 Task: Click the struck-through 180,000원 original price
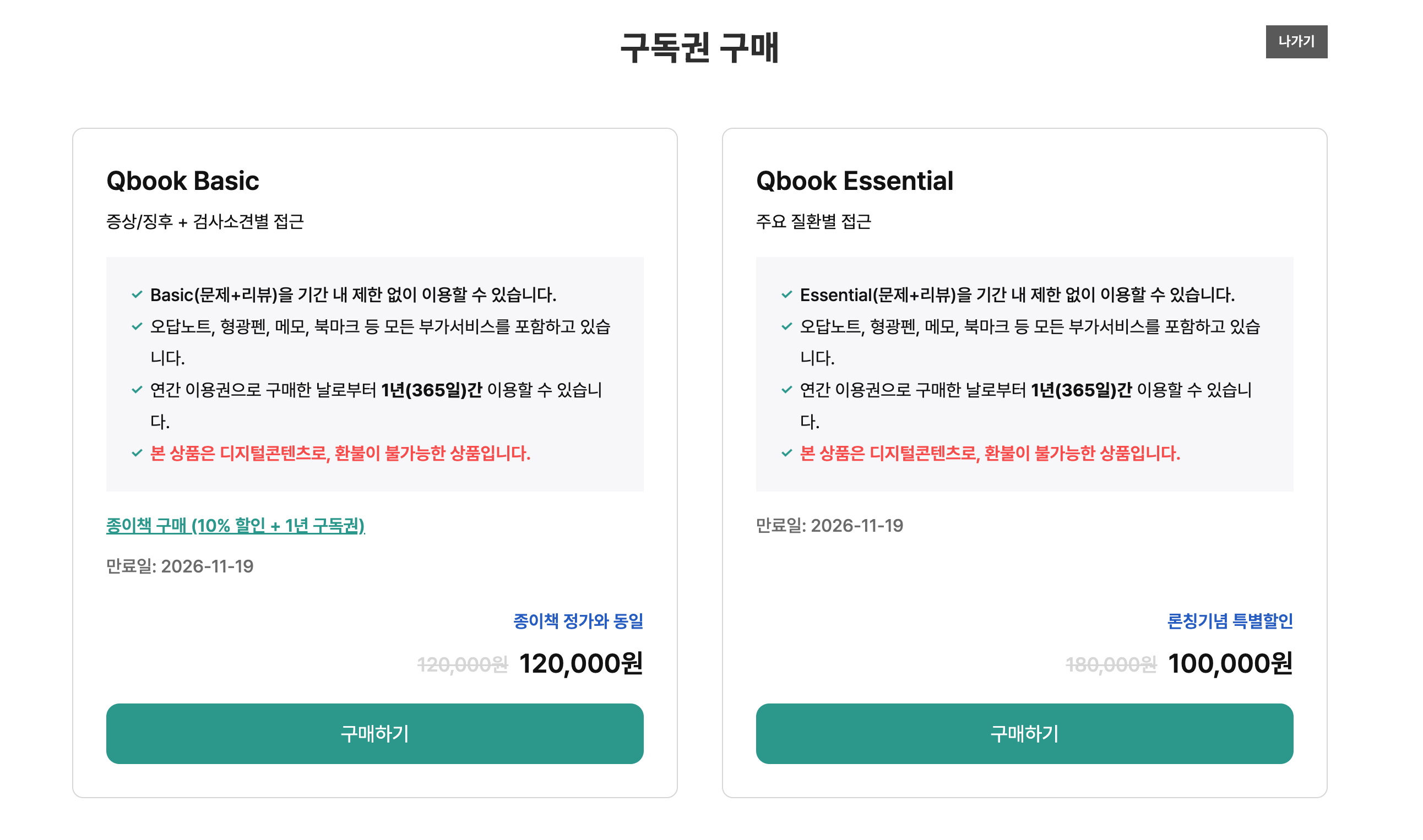(x=1111, y=665)
